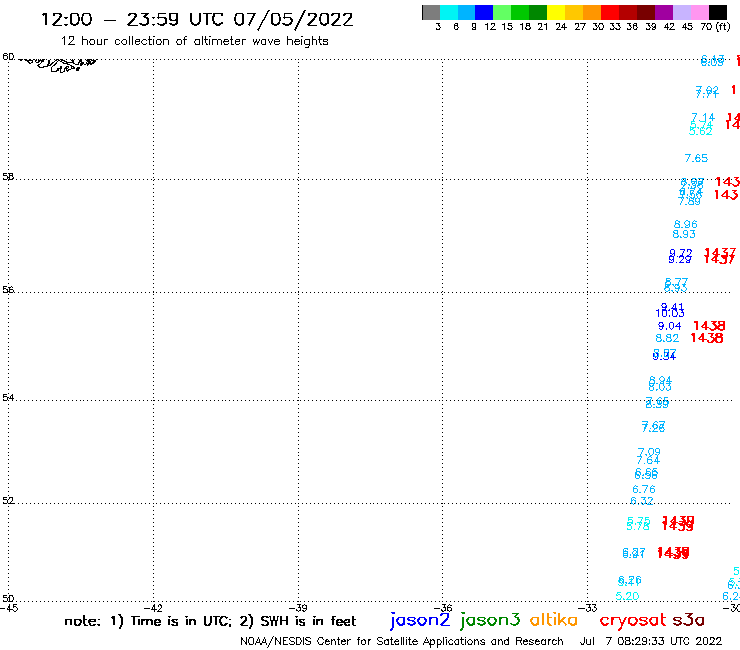740x650 pixels.
Task: Click the wave height value '8.82'
Action: (667, 338)
